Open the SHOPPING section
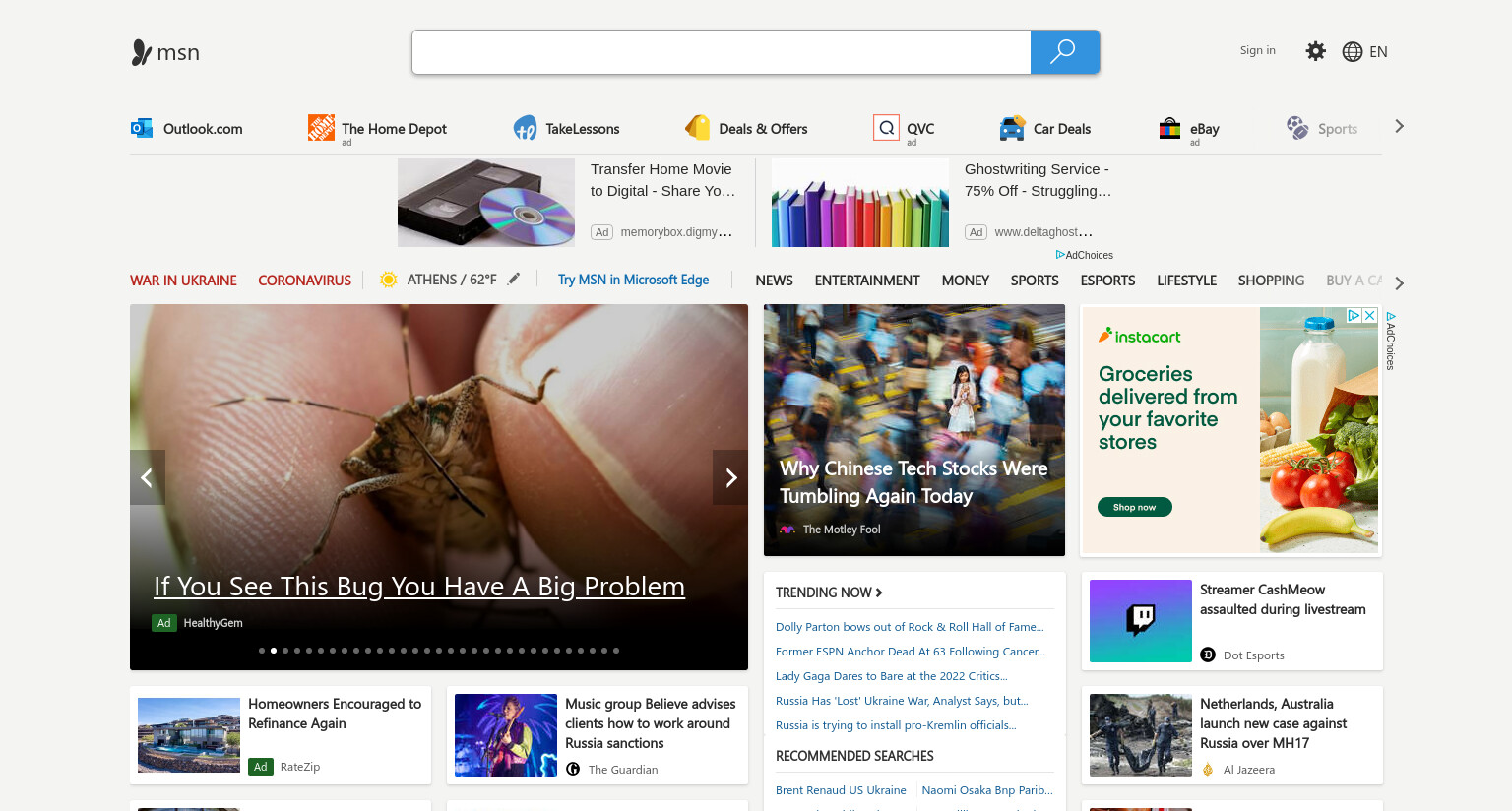Viewport: 1512px width, 811px height. pyautogui.click(x=1271, y=281)
